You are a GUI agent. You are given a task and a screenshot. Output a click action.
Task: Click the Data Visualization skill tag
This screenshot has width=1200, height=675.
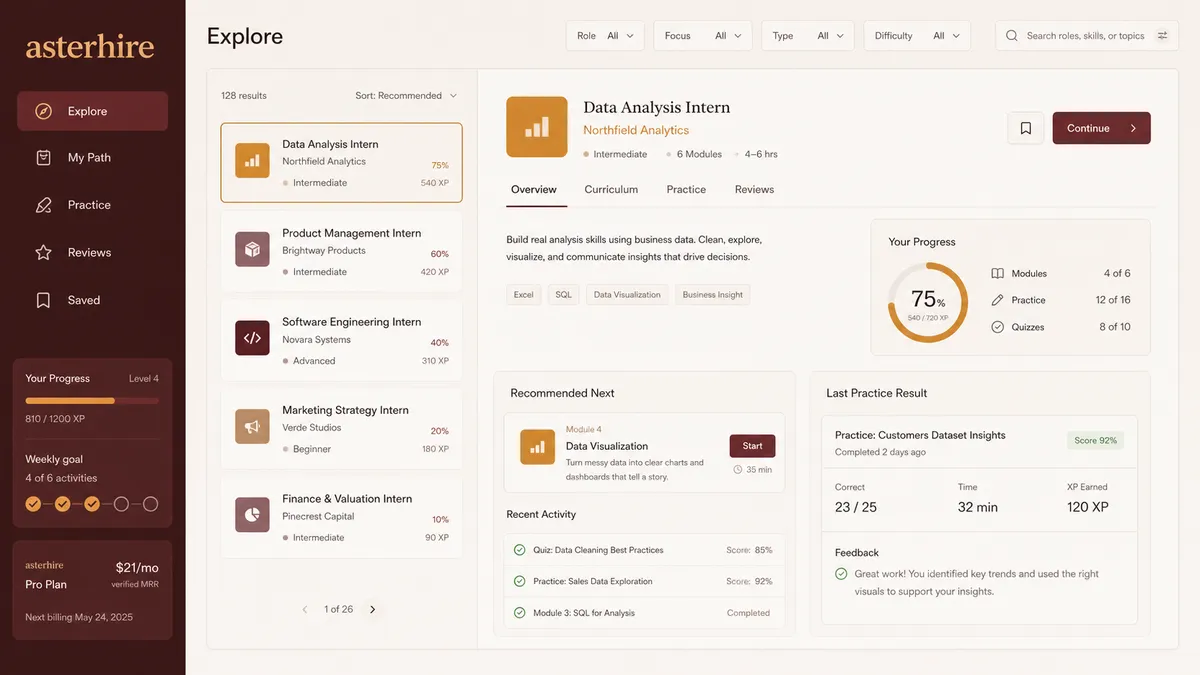(x=627, y=295)
